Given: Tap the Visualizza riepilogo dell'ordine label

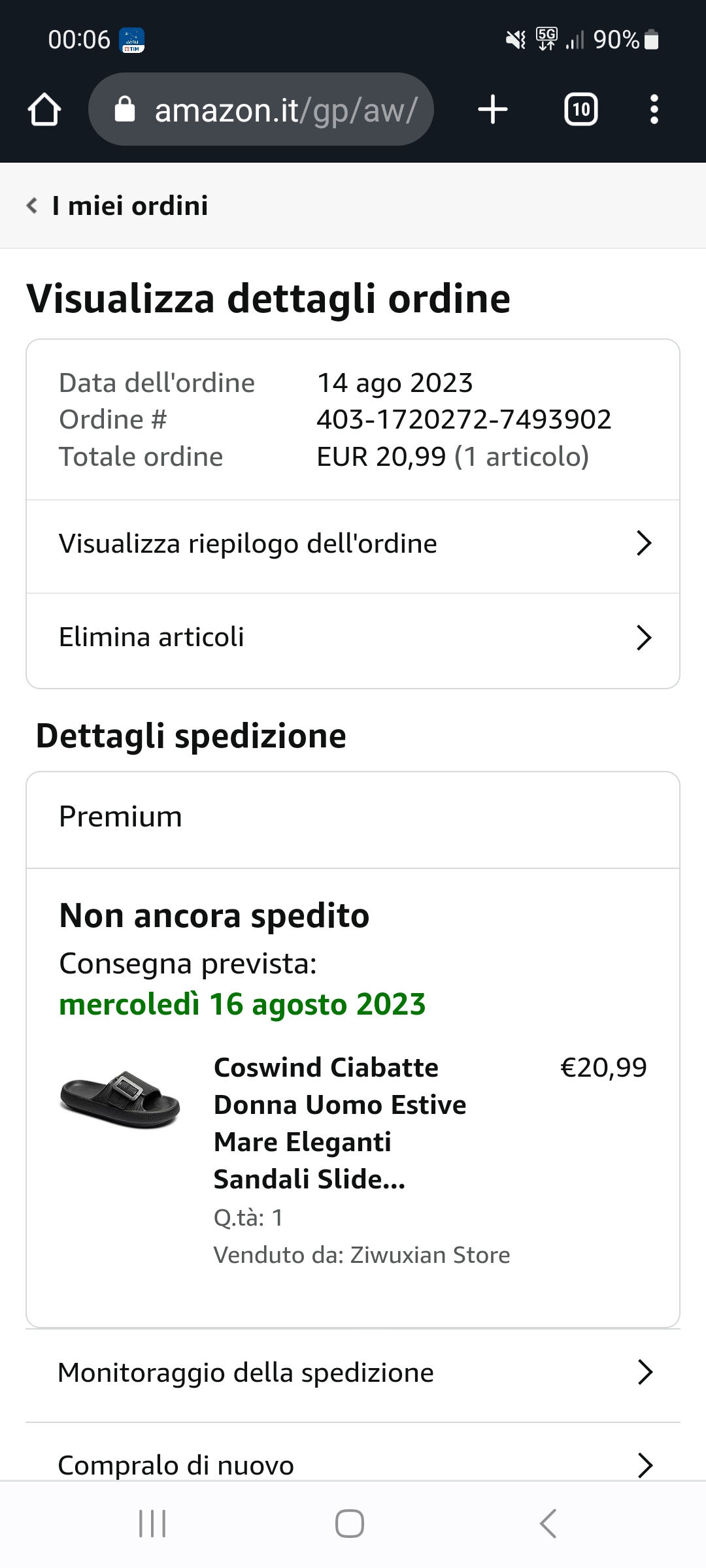Looking at the screenshot, I should 248,544.
